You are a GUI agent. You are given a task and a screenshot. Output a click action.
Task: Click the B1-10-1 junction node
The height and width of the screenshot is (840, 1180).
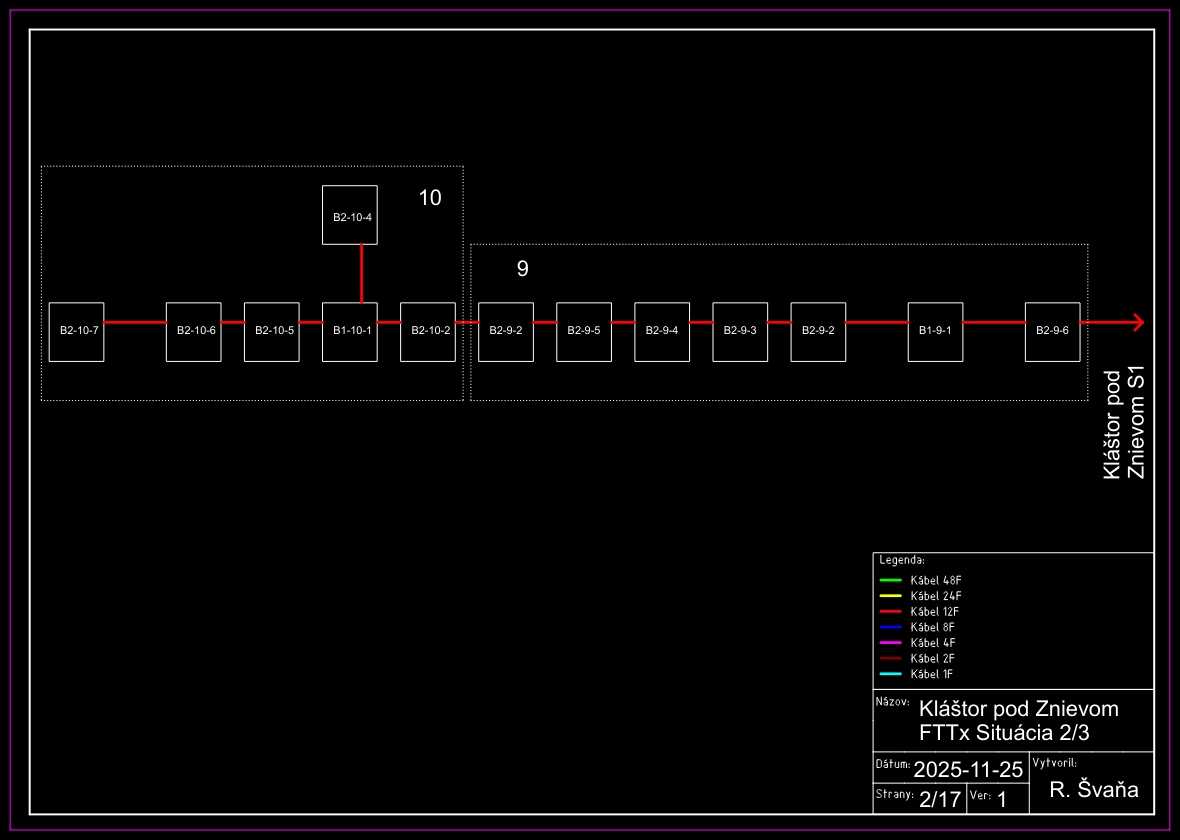point(350,331)
